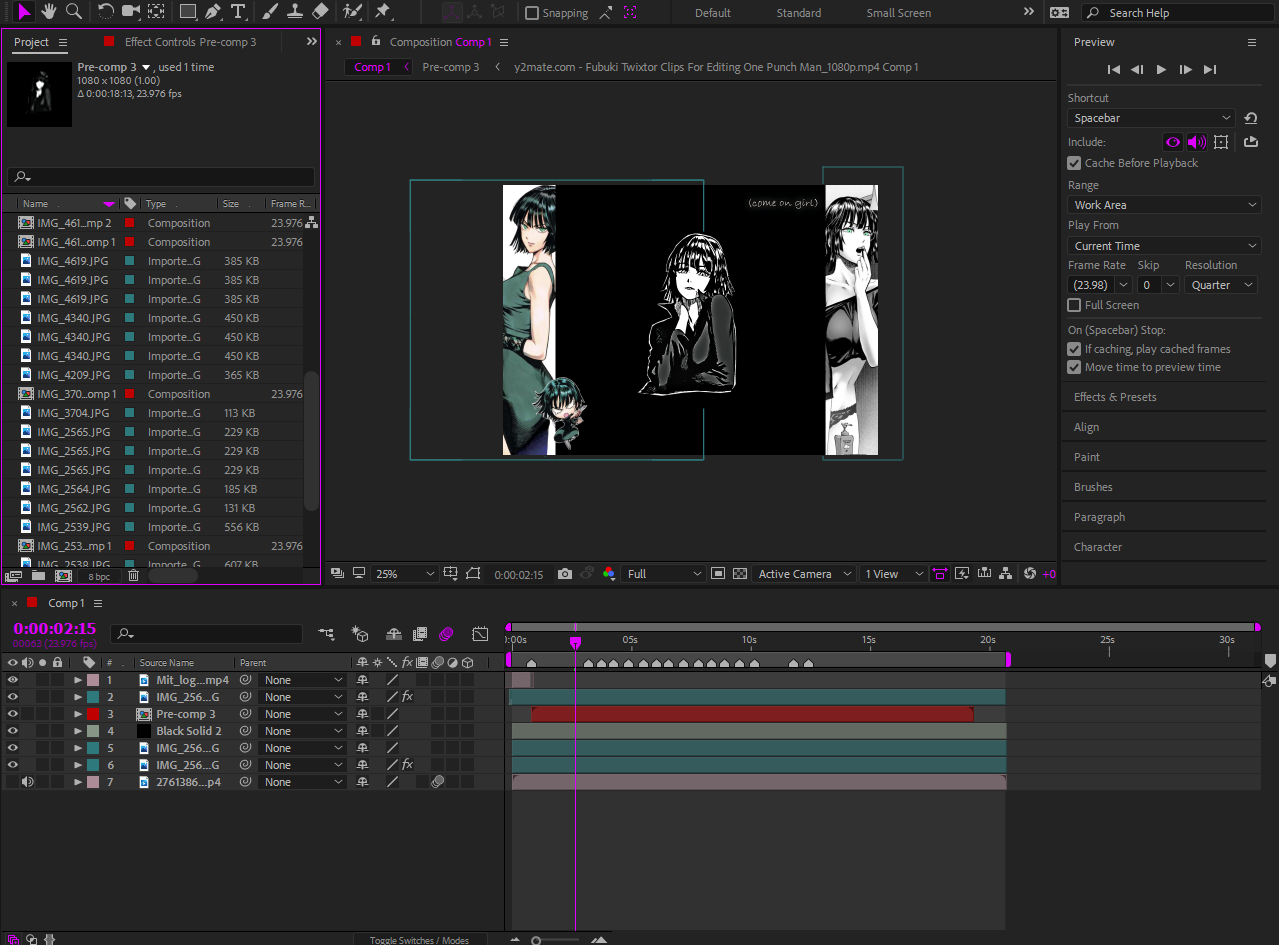Open the composition mini-flowchart in the timeline
Image resolution: width=1279 pixels, height=945 pixels.
pyautogui.click(x=326, y=634)
